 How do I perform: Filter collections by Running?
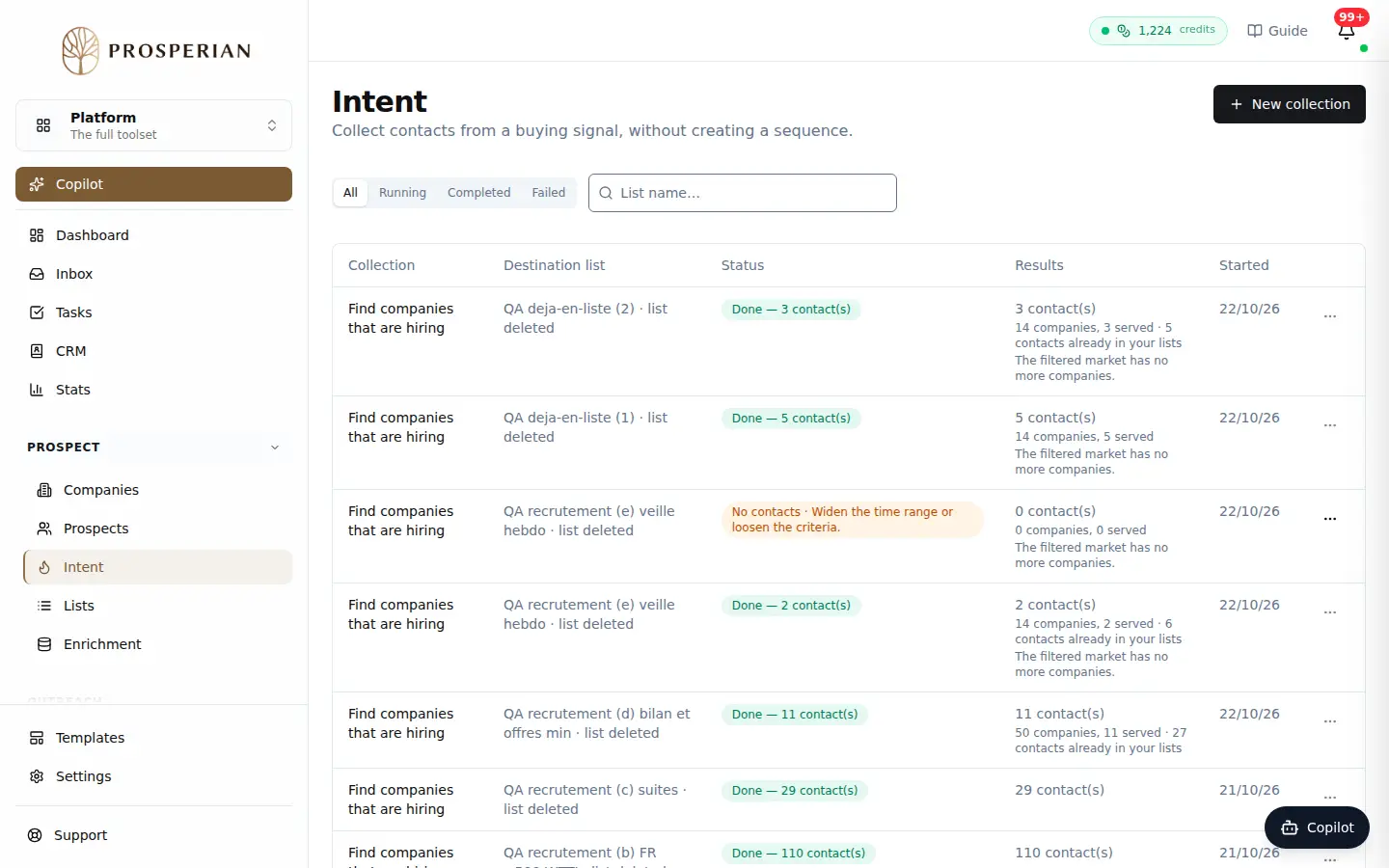(x=402, y=193)
